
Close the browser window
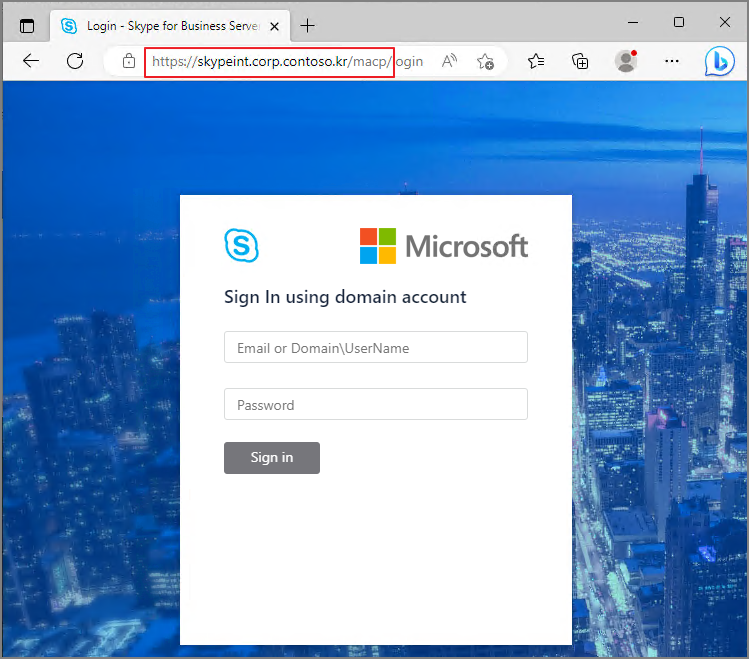725,22
